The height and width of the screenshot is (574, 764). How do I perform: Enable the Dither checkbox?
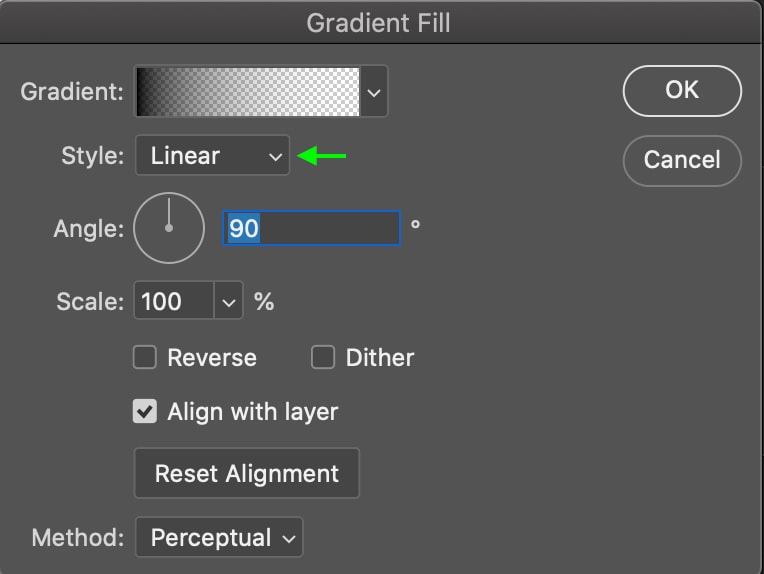point(323,358)
